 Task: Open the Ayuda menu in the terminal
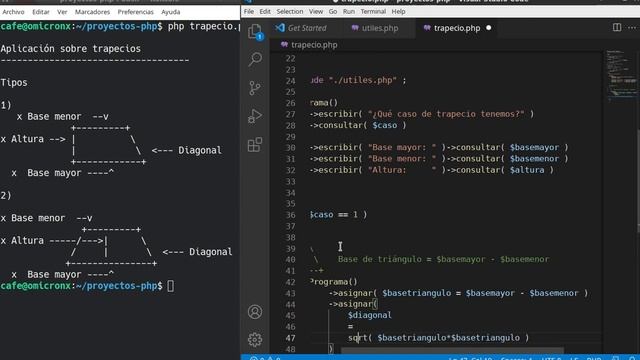click(x=171, y=12)
